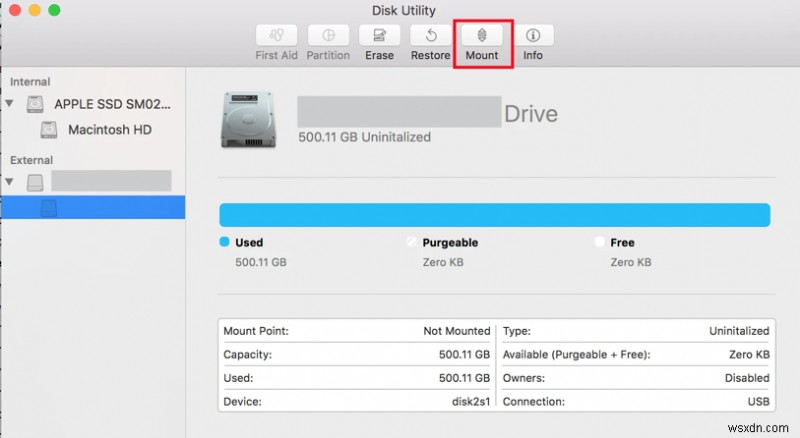Click the 'Internal' sidebar heading
The width and height of the screenshot is (800, 438).
pos(30,82)
